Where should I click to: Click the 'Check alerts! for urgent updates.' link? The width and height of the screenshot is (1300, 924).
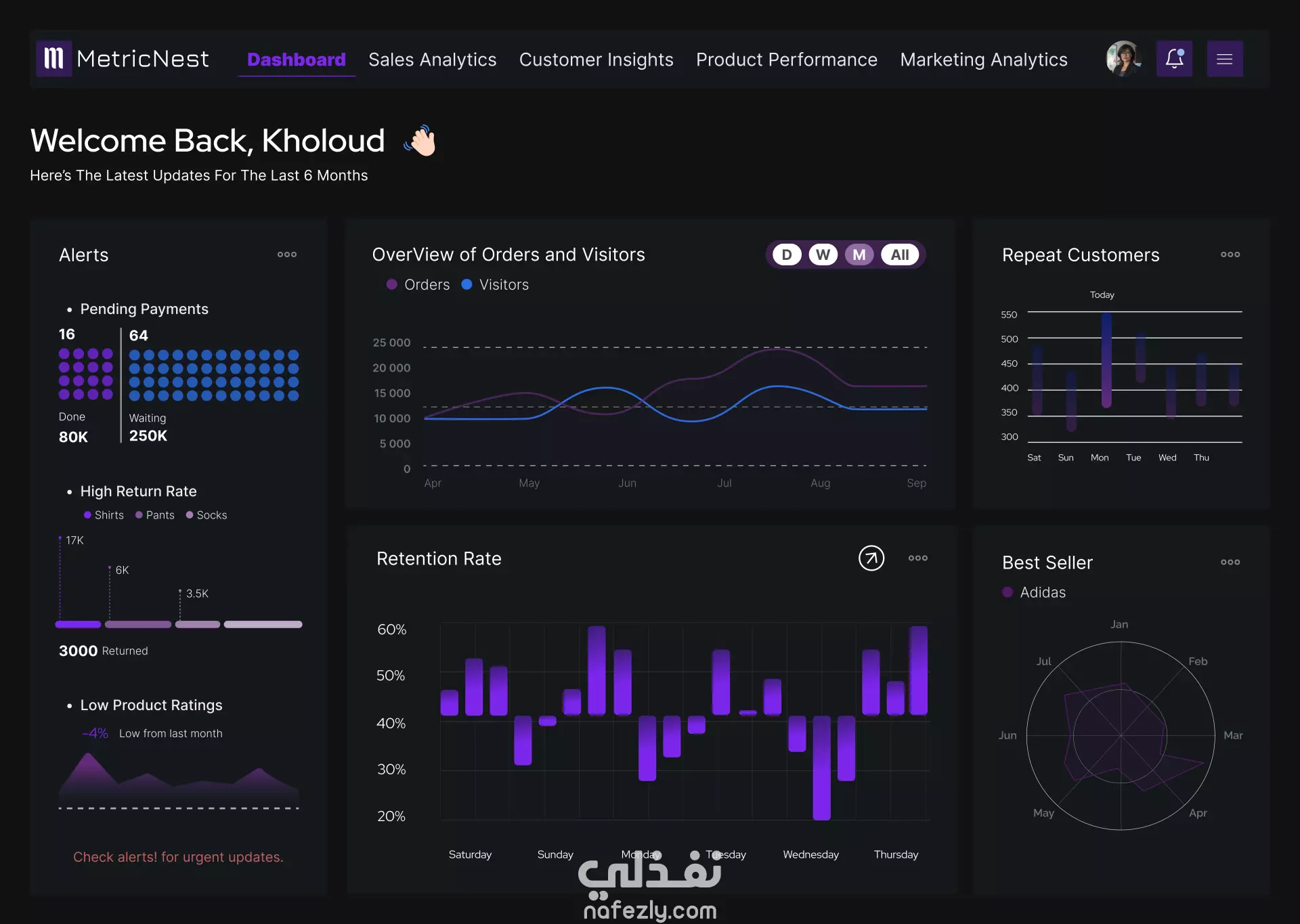click(178, 857)
